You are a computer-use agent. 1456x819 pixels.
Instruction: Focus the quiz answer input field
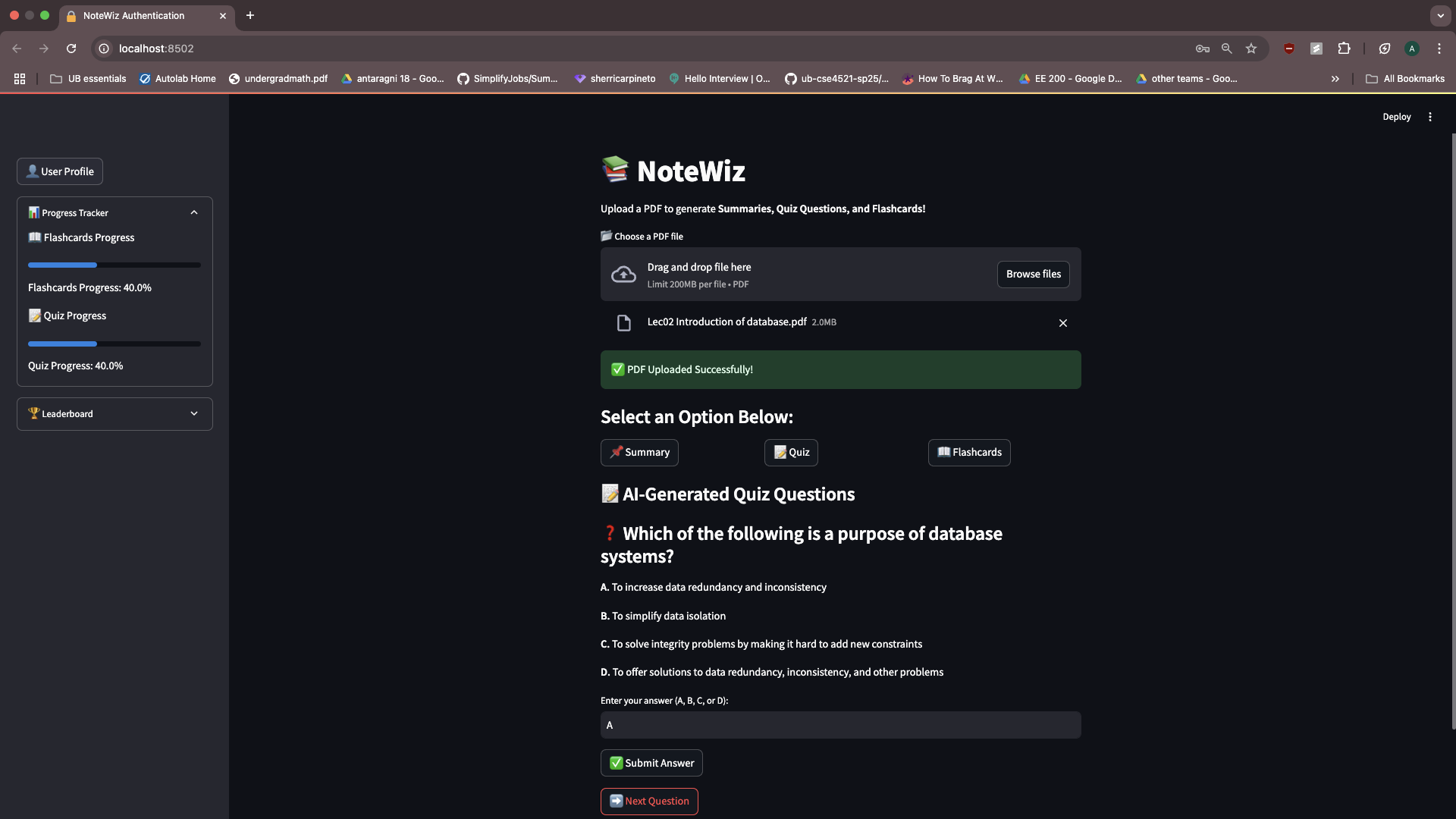click(840, 726)
